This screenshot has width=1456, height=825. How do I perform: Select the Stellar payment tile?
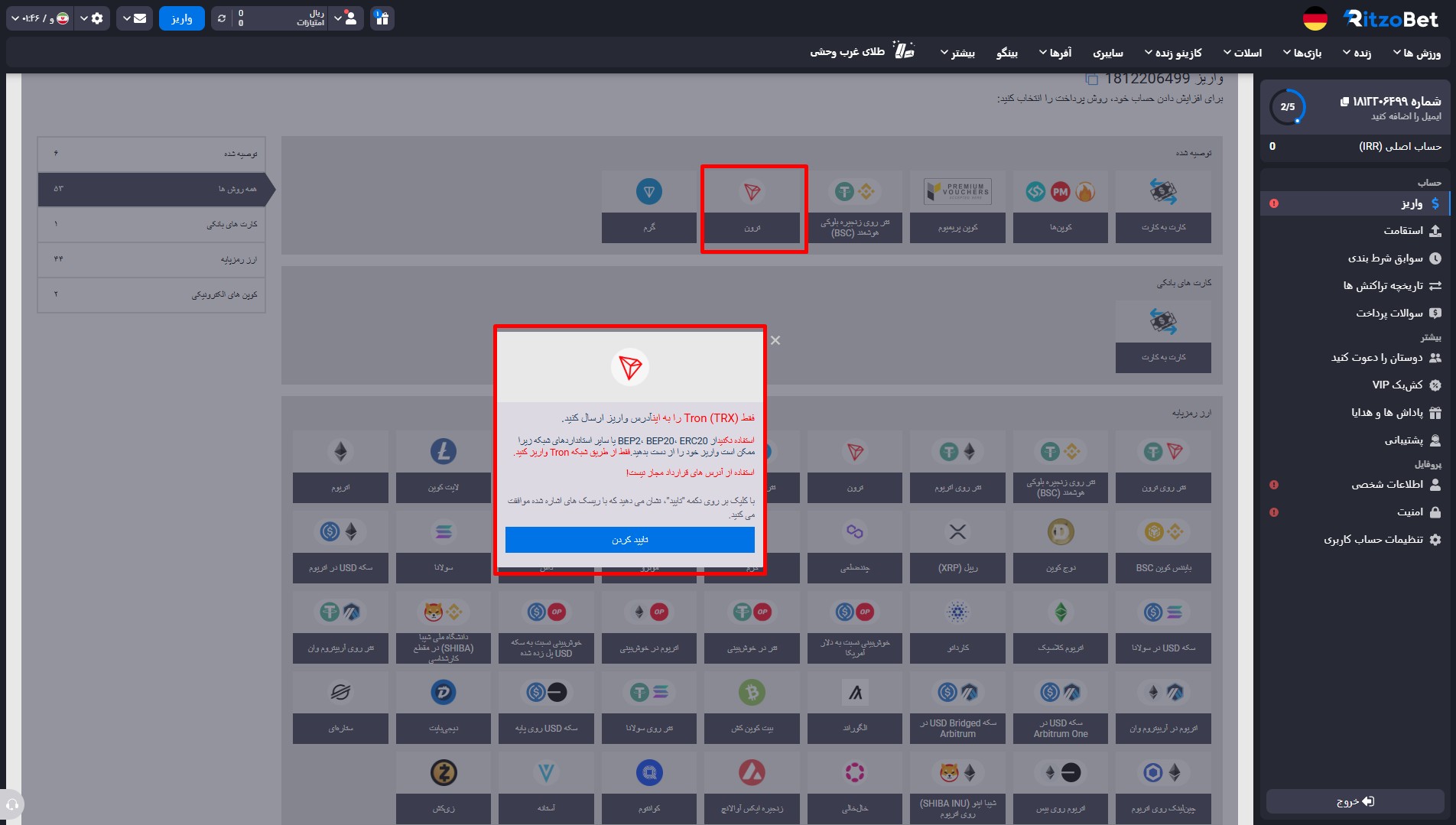pos(340,708)
